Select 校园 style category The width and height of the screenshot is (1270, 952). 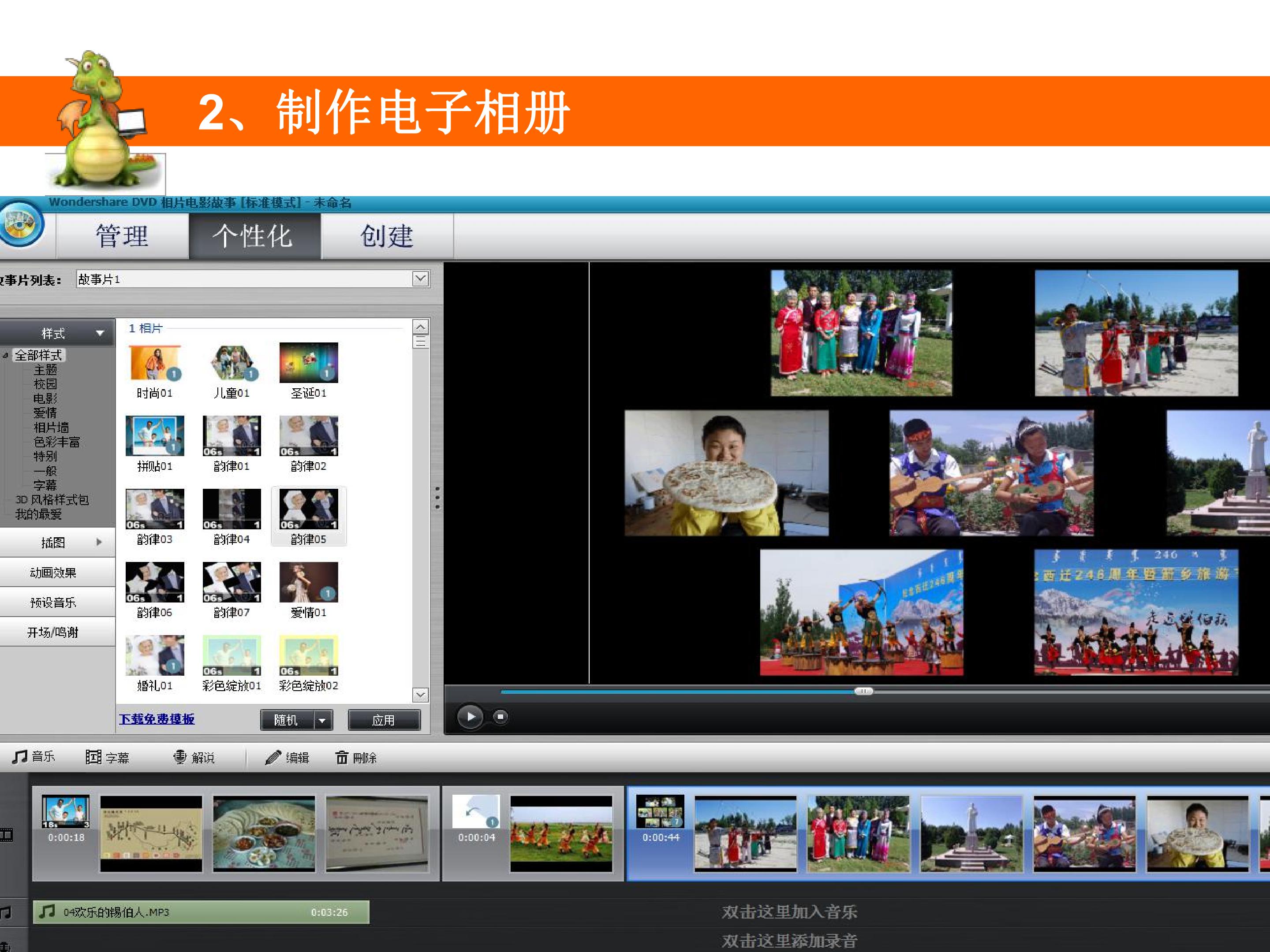(45, 384)
